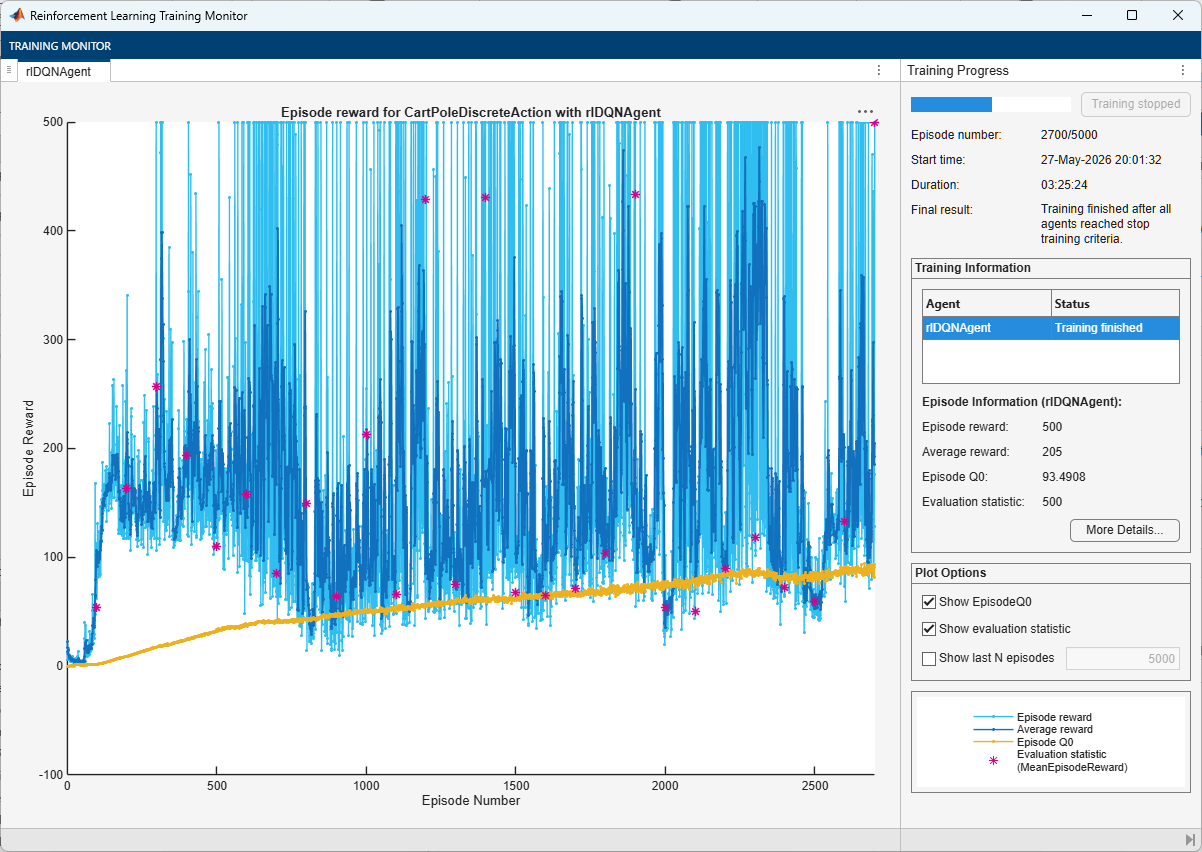Click the final evaluation marker at episode 2700
Image resolution: width=1202 pixels, height=852 pixels.
tap(874, 123)
